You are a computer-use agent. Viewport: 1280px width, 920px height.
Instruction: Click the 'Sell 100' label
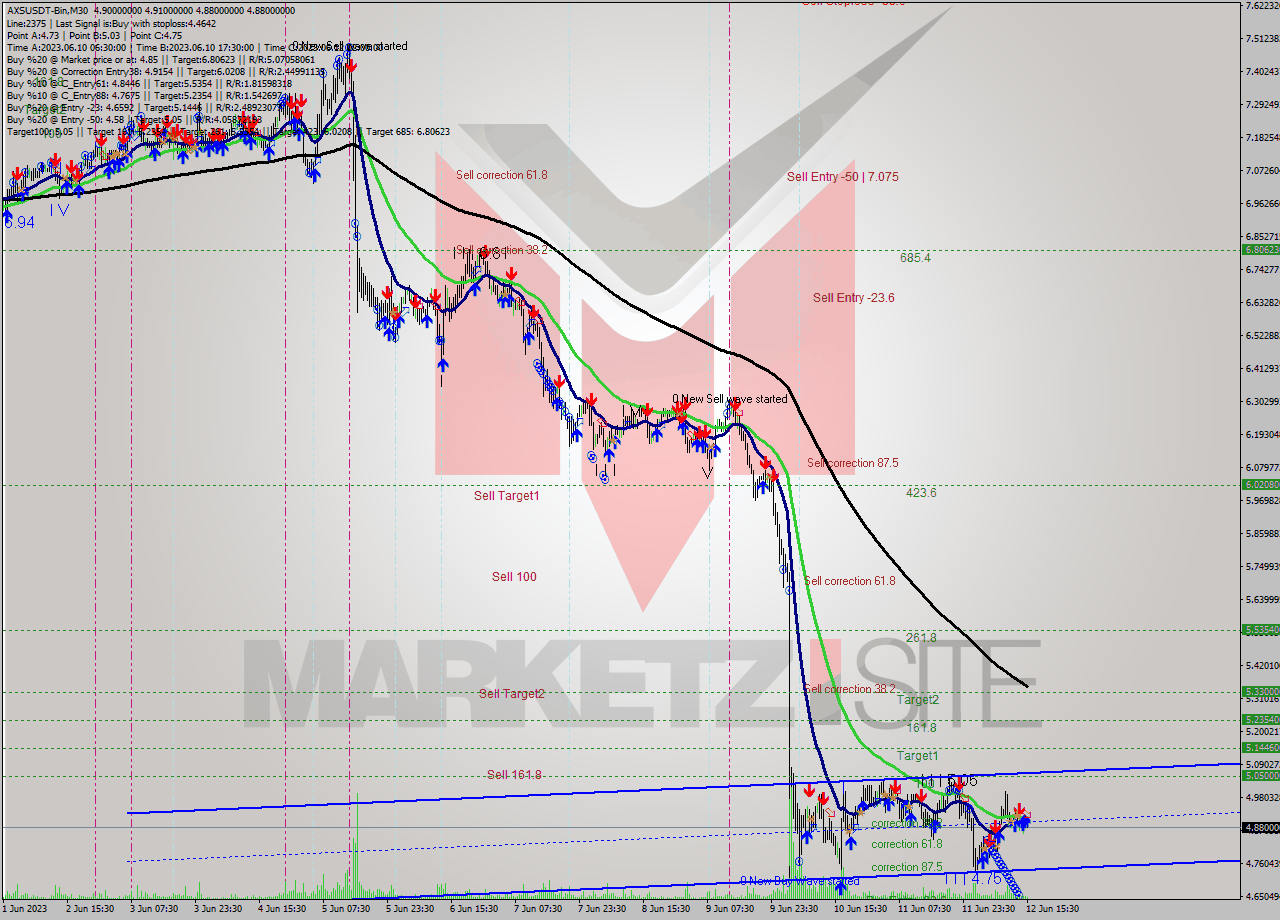(514, 576)
